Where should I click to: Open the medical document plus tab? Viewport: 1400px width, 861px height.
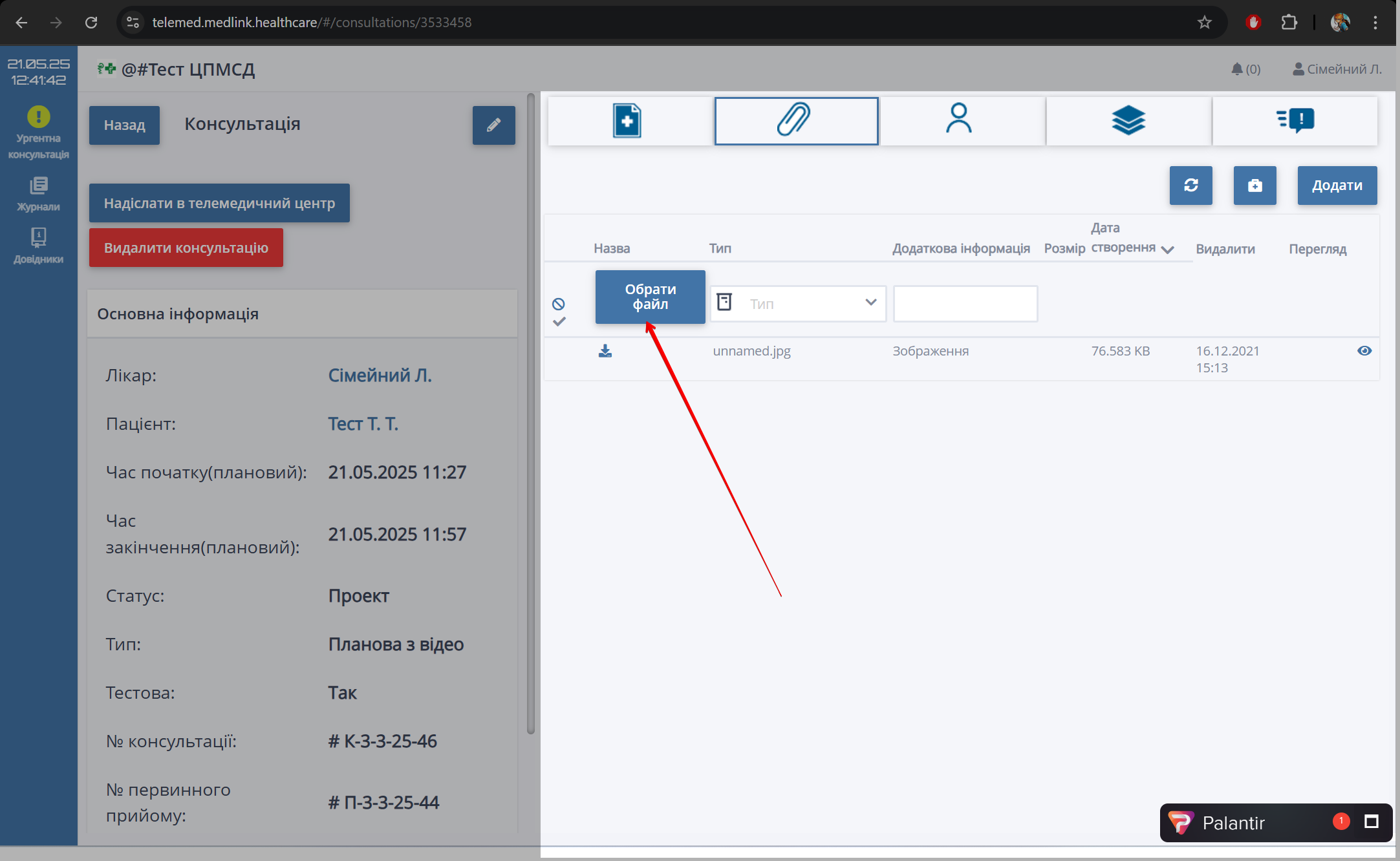pyautogui.click(x=628, y=121)
